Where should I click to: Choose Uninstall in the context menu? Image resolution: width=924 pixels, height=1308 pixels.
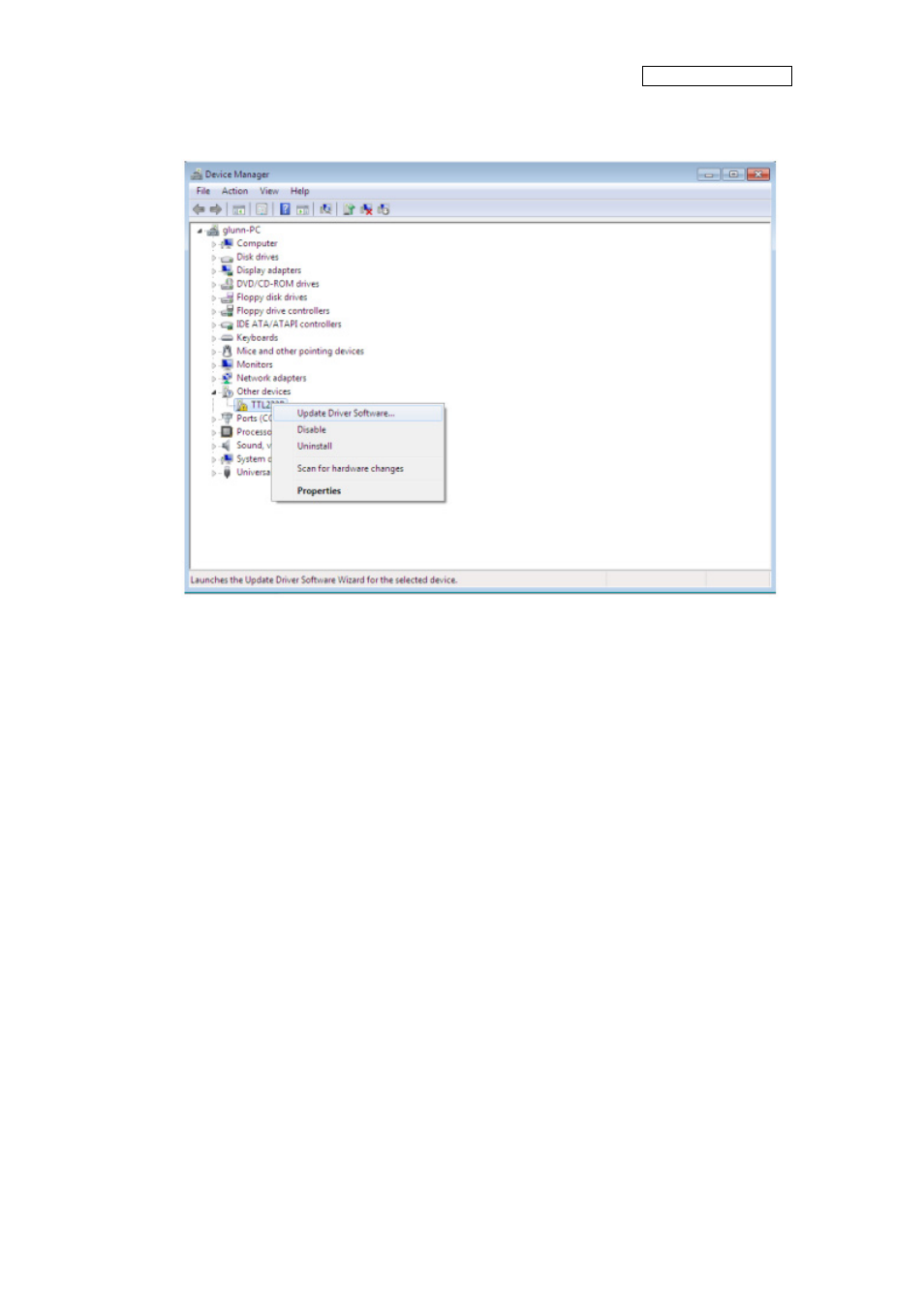coord(357,447)
